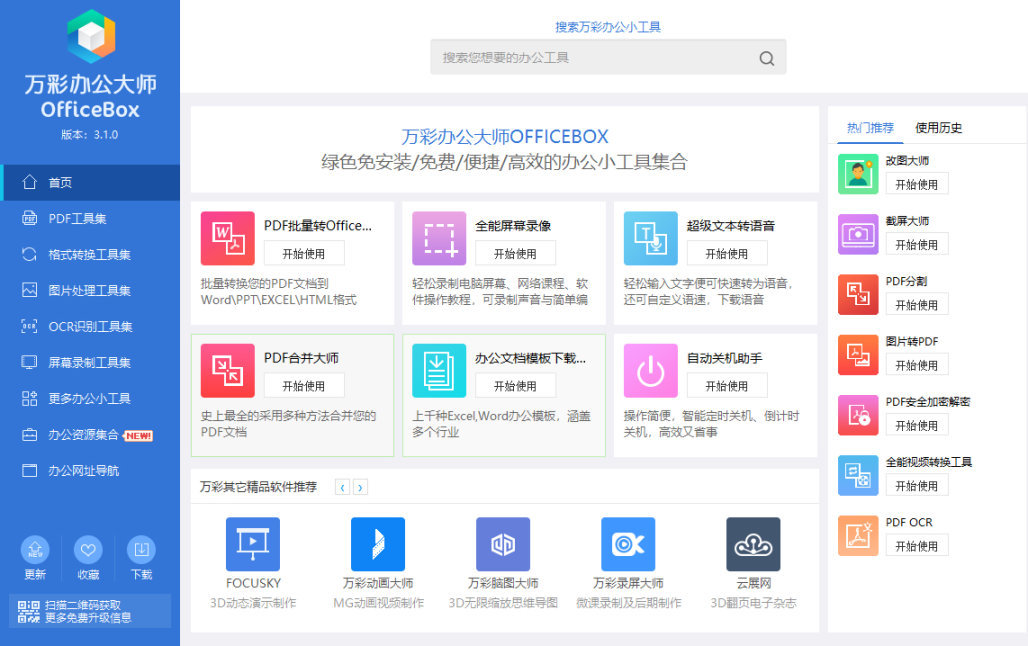Click the 3D翻页电子杂志 caption under 云展网
1028x646 pixels.
click(x=753, y=603)
